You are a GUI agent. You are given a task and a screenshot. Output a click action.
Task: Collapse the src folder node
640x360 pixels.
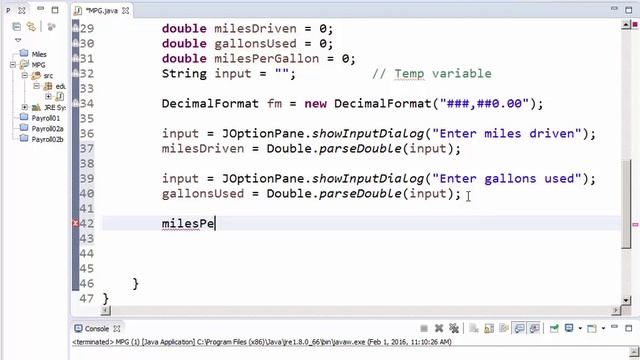tap(24, 76)
